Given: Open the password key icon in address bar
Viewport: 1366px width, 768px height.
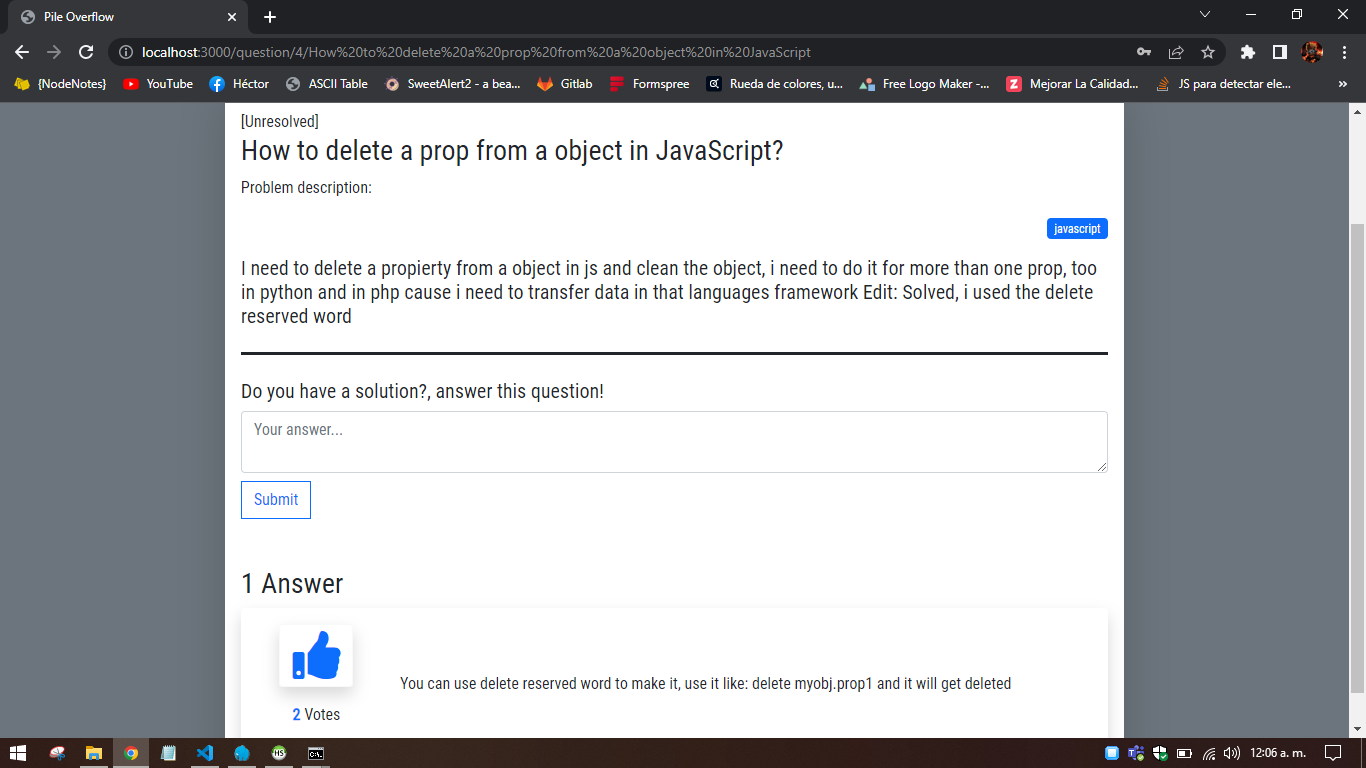Looking at the screenshot, I should click(1145, 52).
